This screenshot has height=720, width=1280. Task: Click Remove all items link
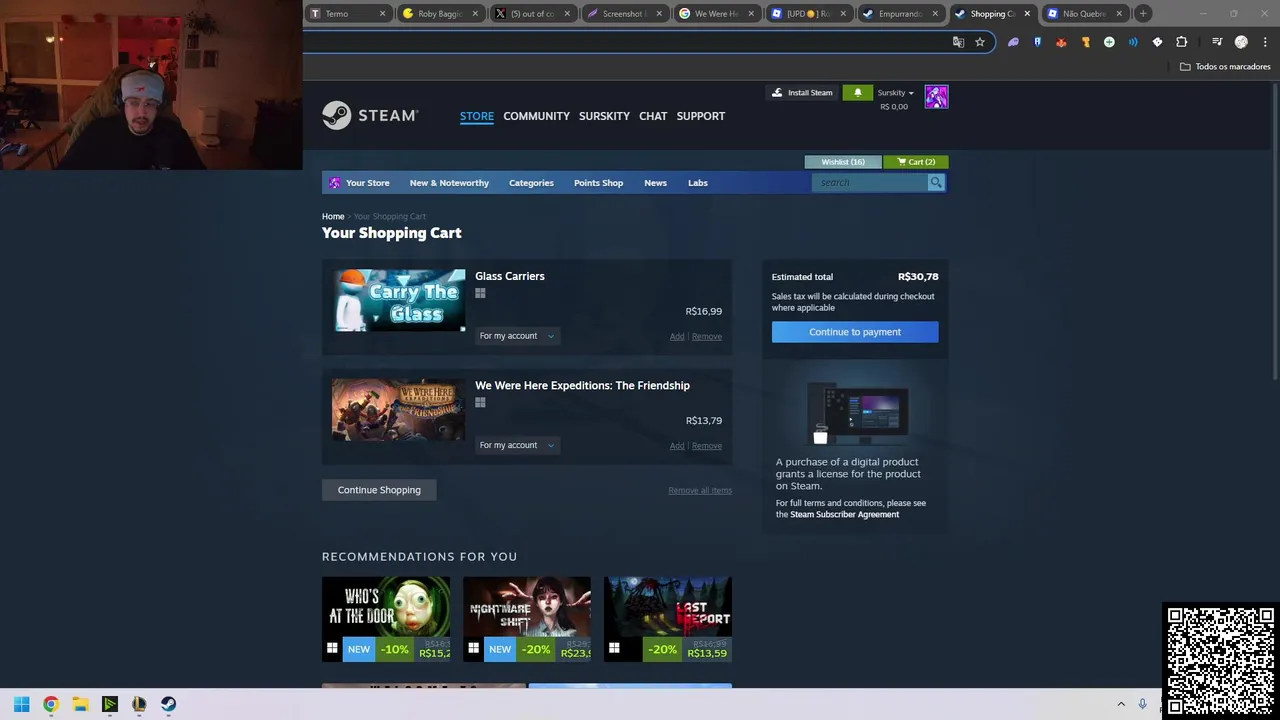(700, 490)
